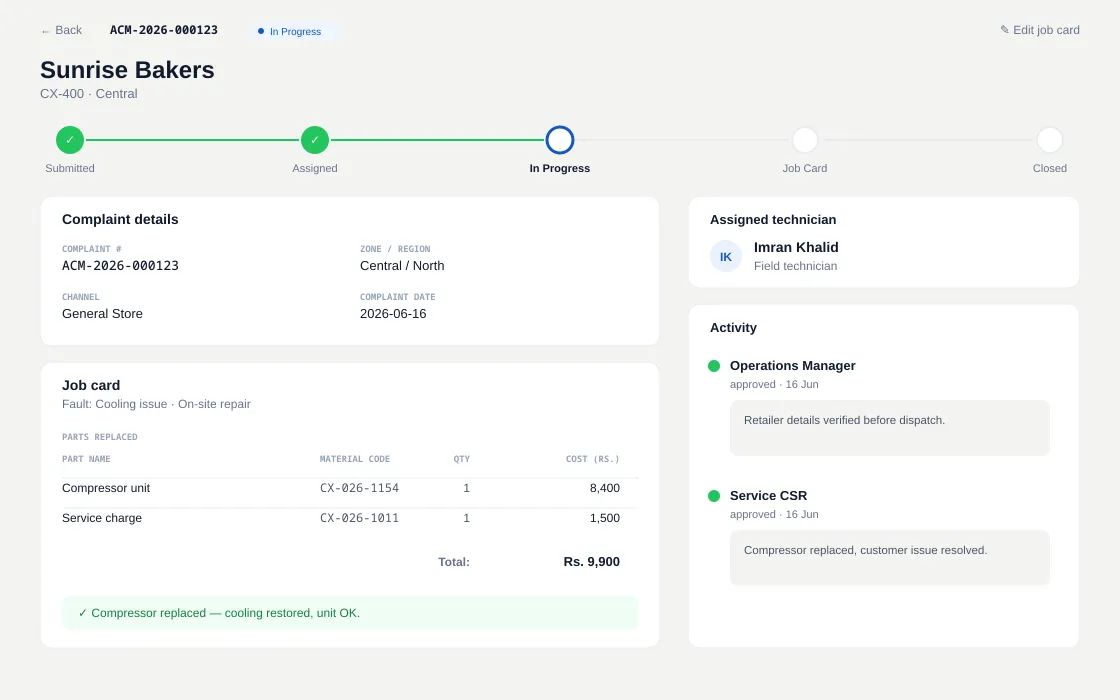This screenshot has width=1120, height=700.
Task: Click the Material Code column header
Action: [355, 459]
